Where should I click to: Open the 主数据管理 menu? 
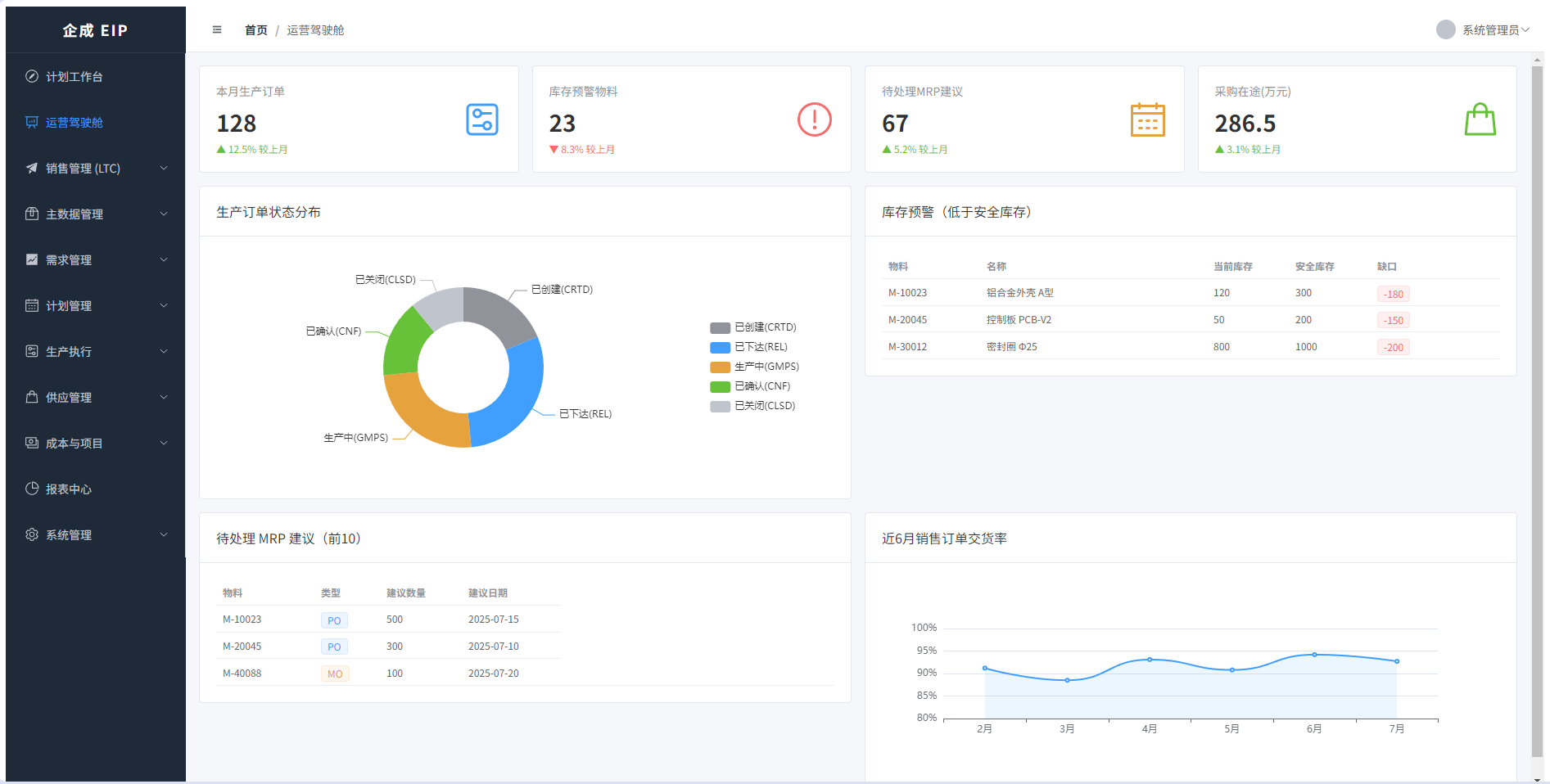point(96,214)
